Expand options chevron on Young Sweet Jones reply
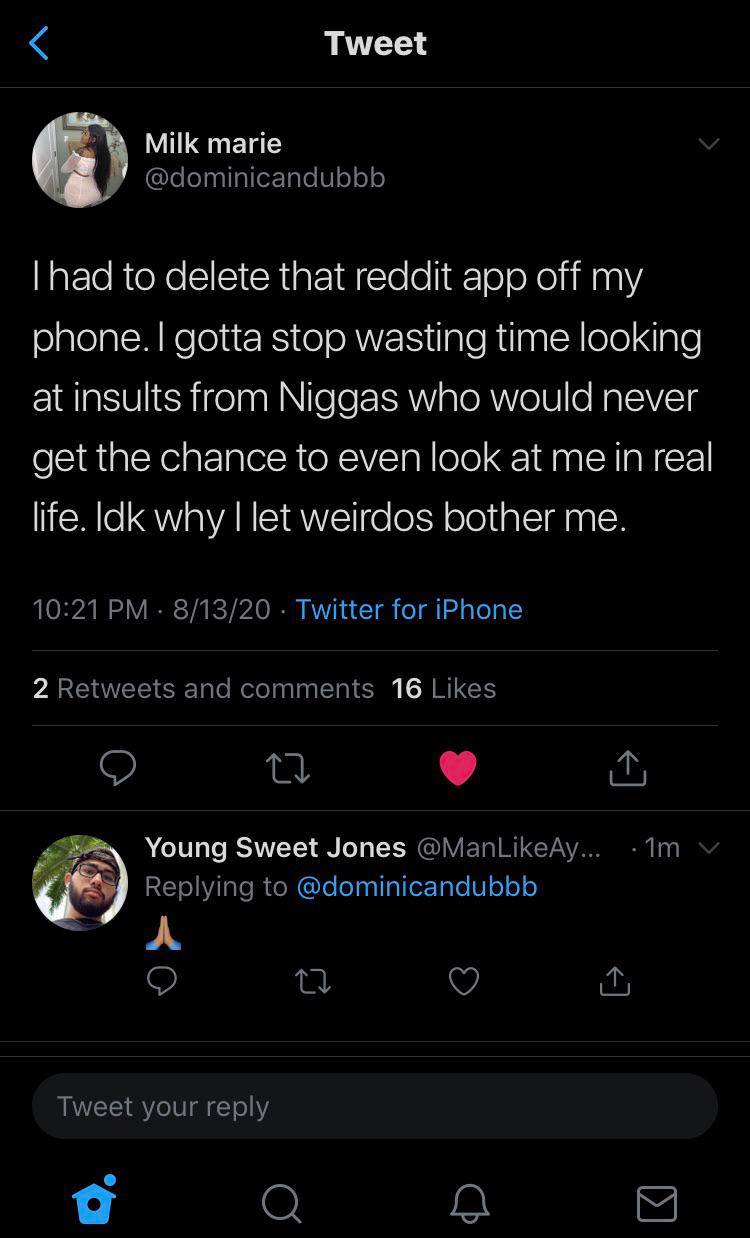This screenshot has width=750, height=1238. click(708, 848)
